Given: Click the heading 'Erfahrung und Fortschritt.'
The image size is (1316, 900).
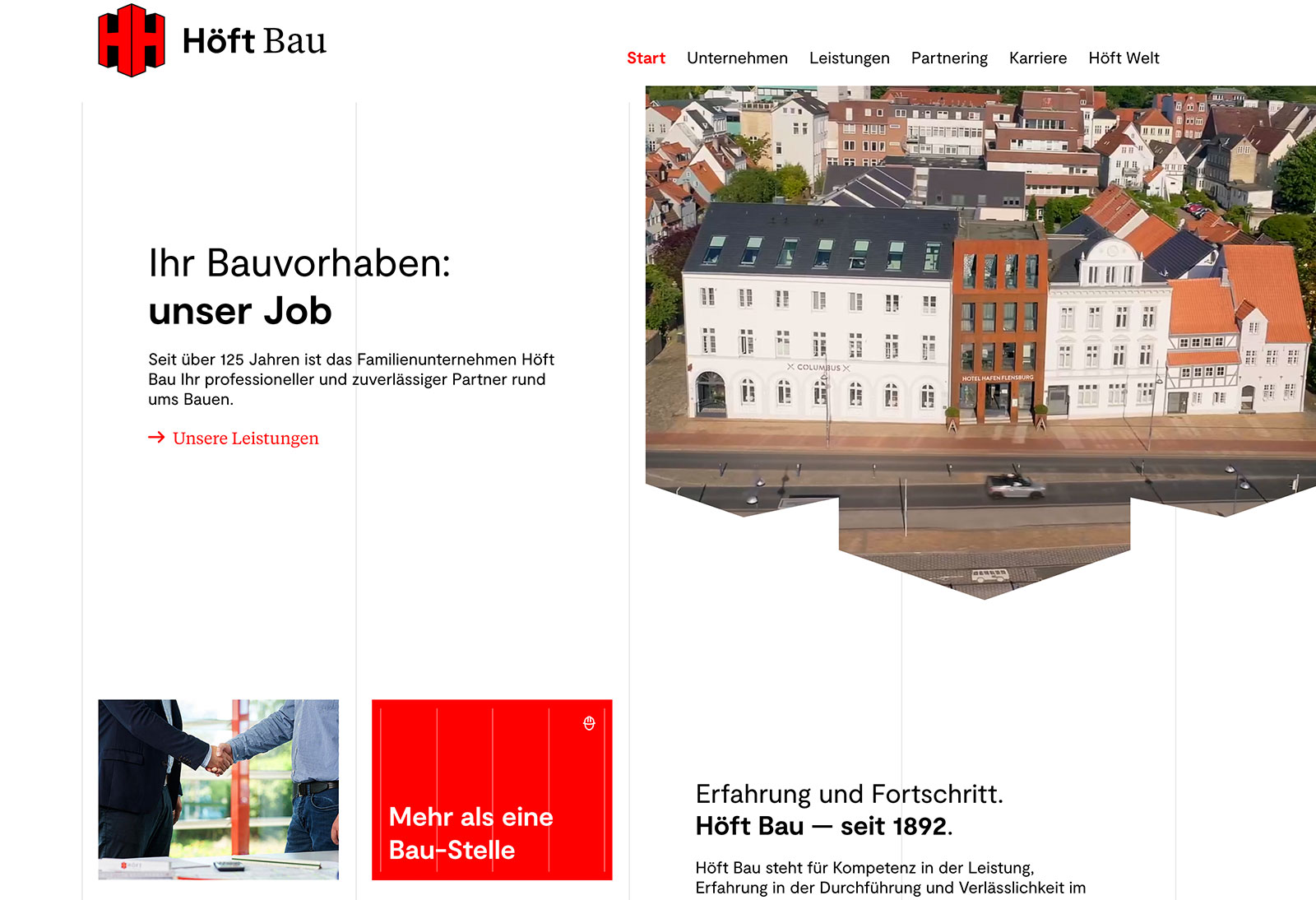Looking at the screenshot, I should click(850, 794).
